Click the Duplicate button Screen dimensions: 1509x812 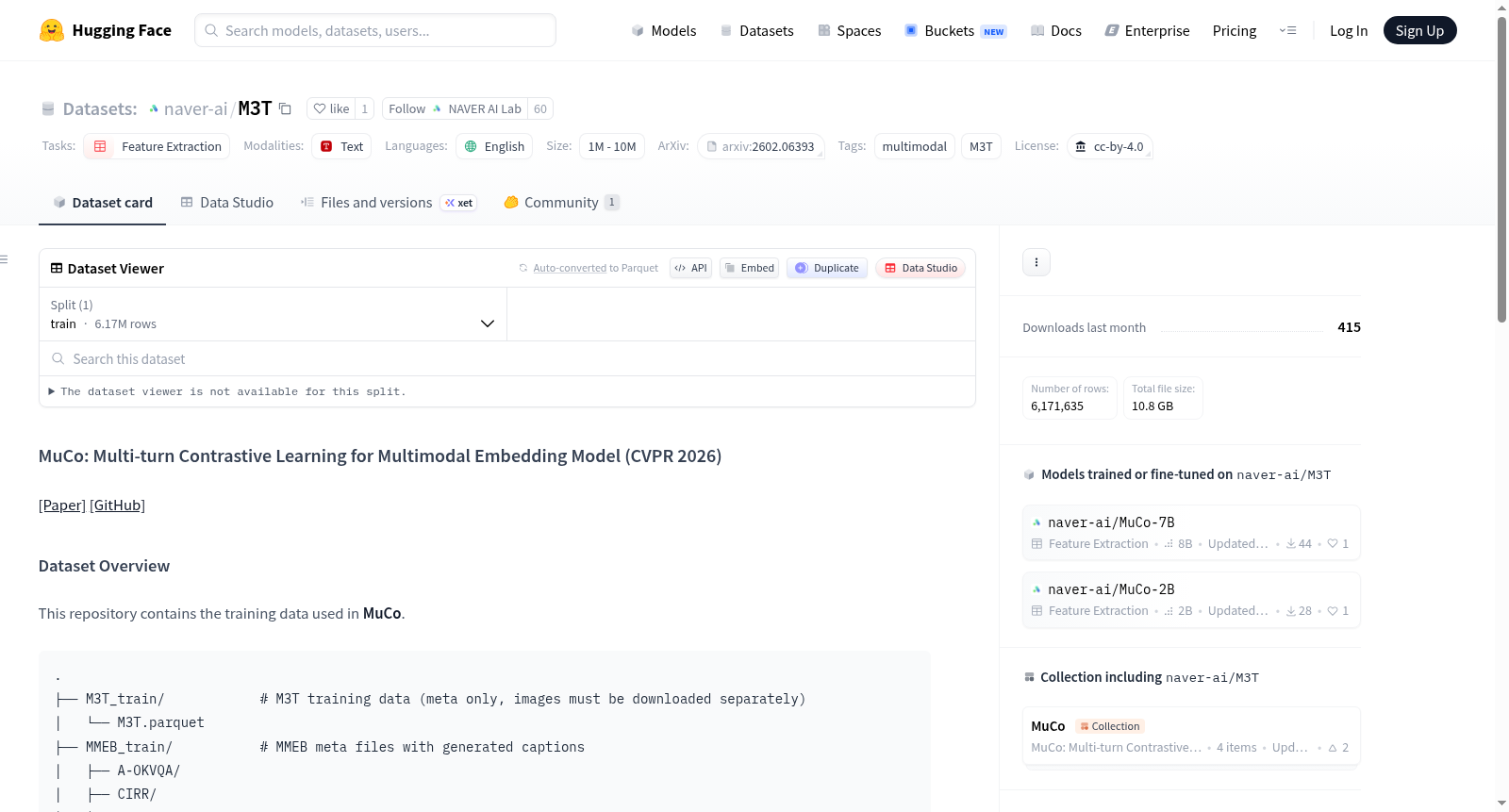(827, 268)
